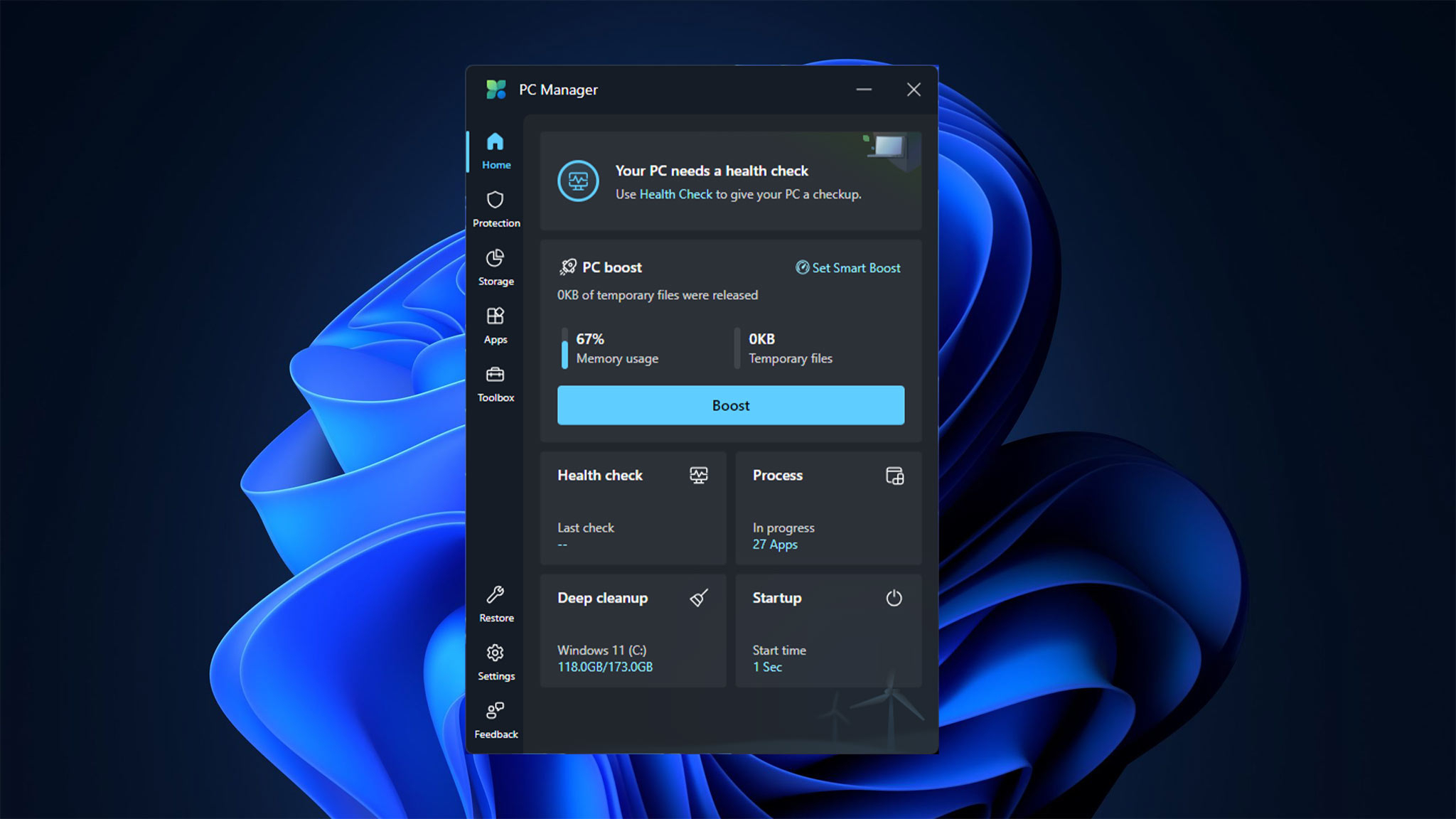Click the PC Manager logo icon
Screen dimensions: 1456x819
(x=496, y=90)
